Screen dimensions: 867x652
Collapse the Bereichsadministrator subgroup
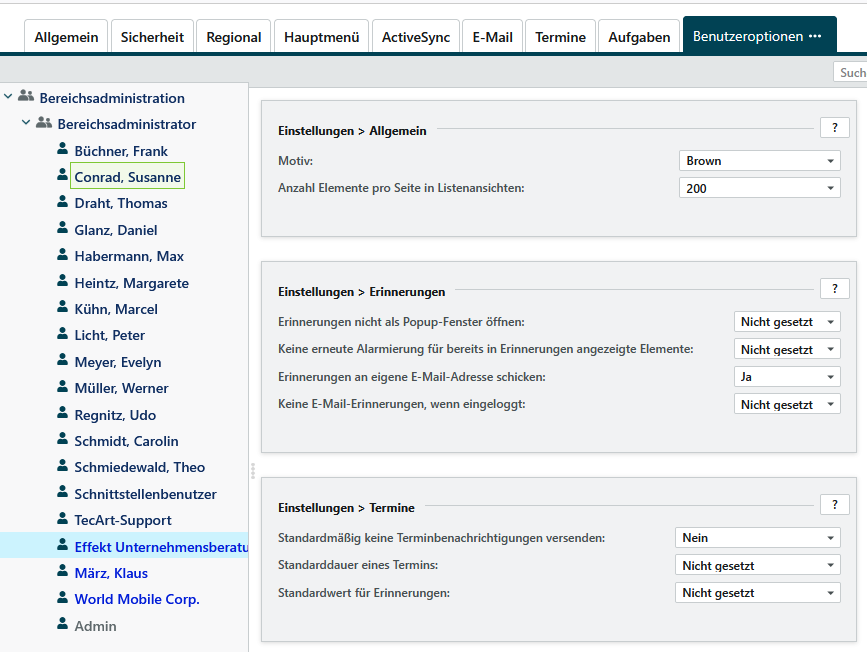(x=27, y=124)
